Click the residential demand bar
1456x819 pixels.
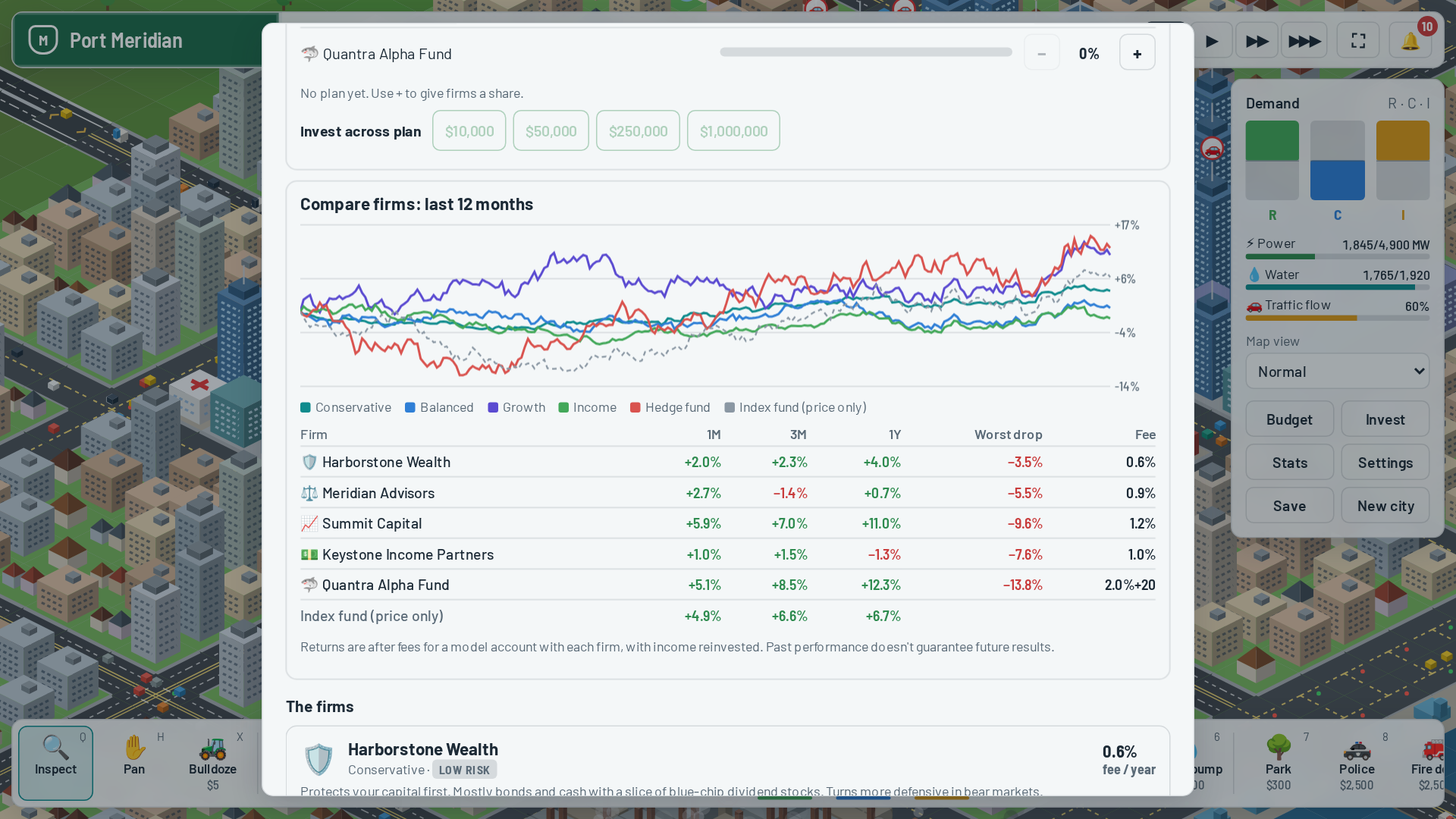[x=1272, y=160]
